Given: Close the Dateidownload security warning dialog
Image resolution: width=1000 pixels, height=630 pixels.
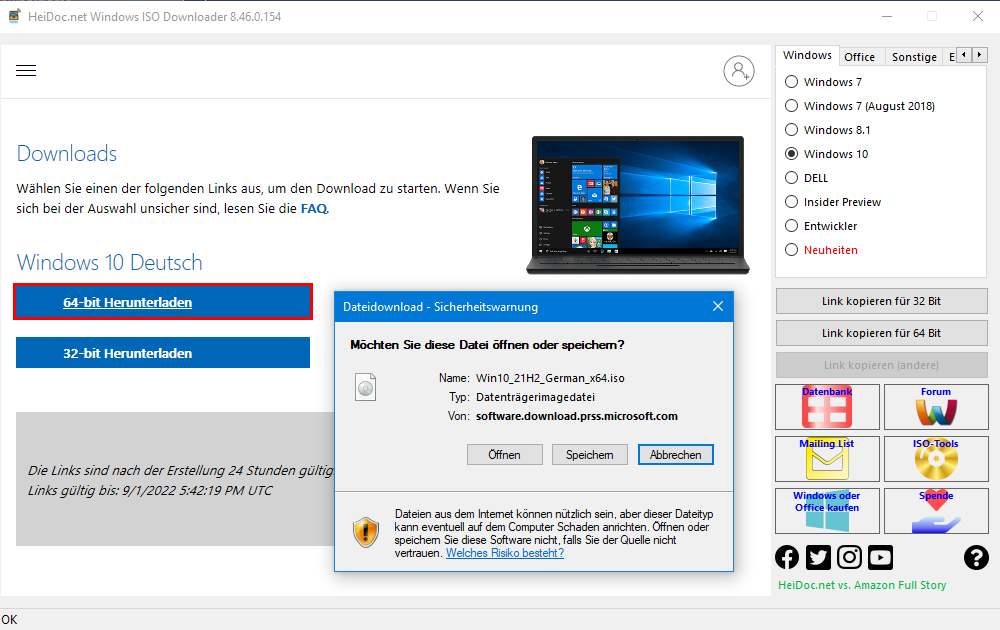Looking at the screenshot, I should (x=717, y=307).
